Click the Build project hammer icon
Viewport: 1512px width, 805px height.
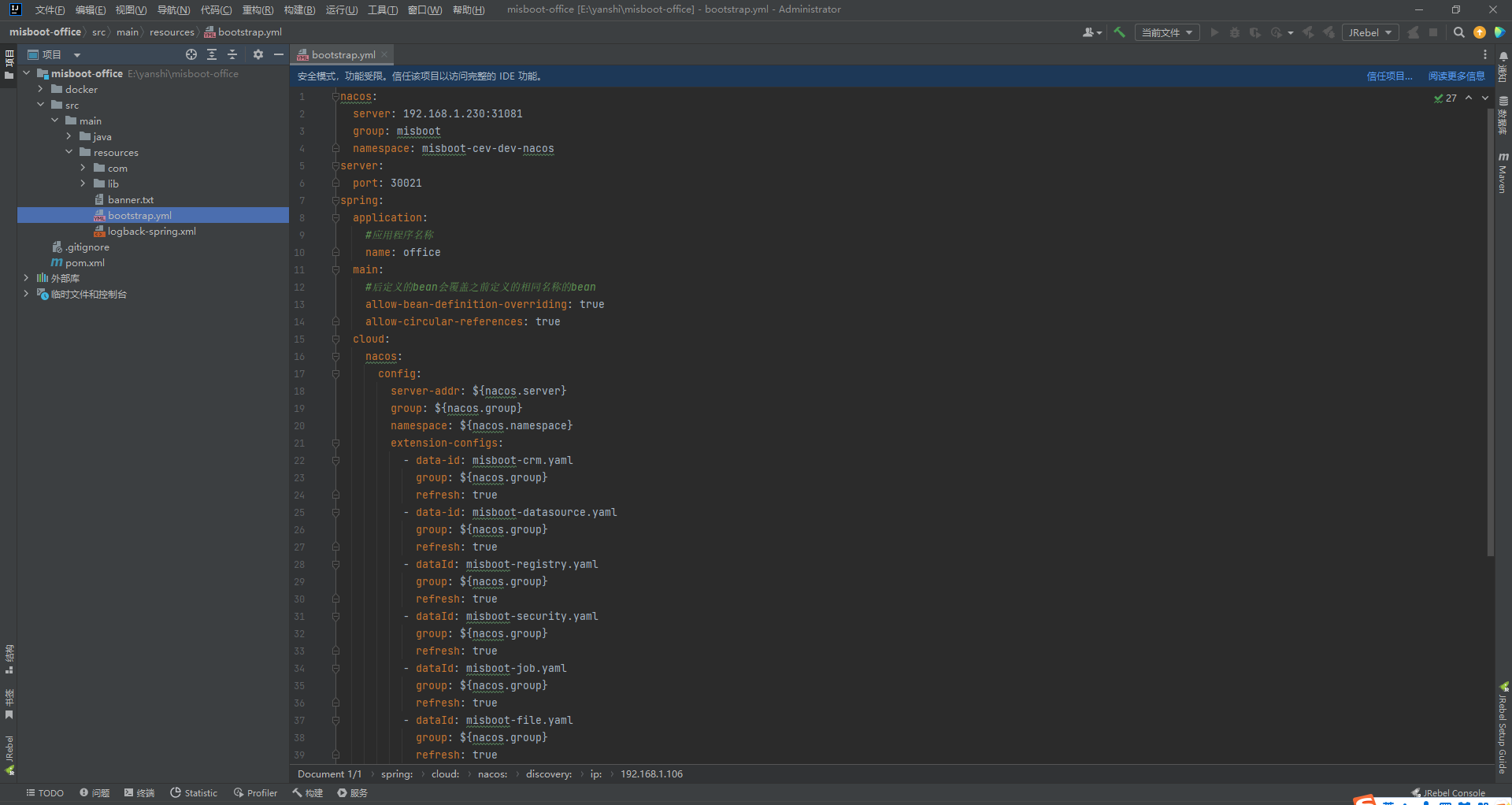click(x=1119, y=32)
